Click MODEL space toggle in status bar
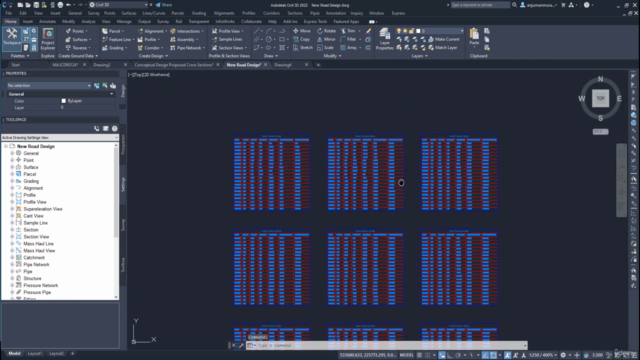Screen dimensions: 640x360 coord(407,355)
